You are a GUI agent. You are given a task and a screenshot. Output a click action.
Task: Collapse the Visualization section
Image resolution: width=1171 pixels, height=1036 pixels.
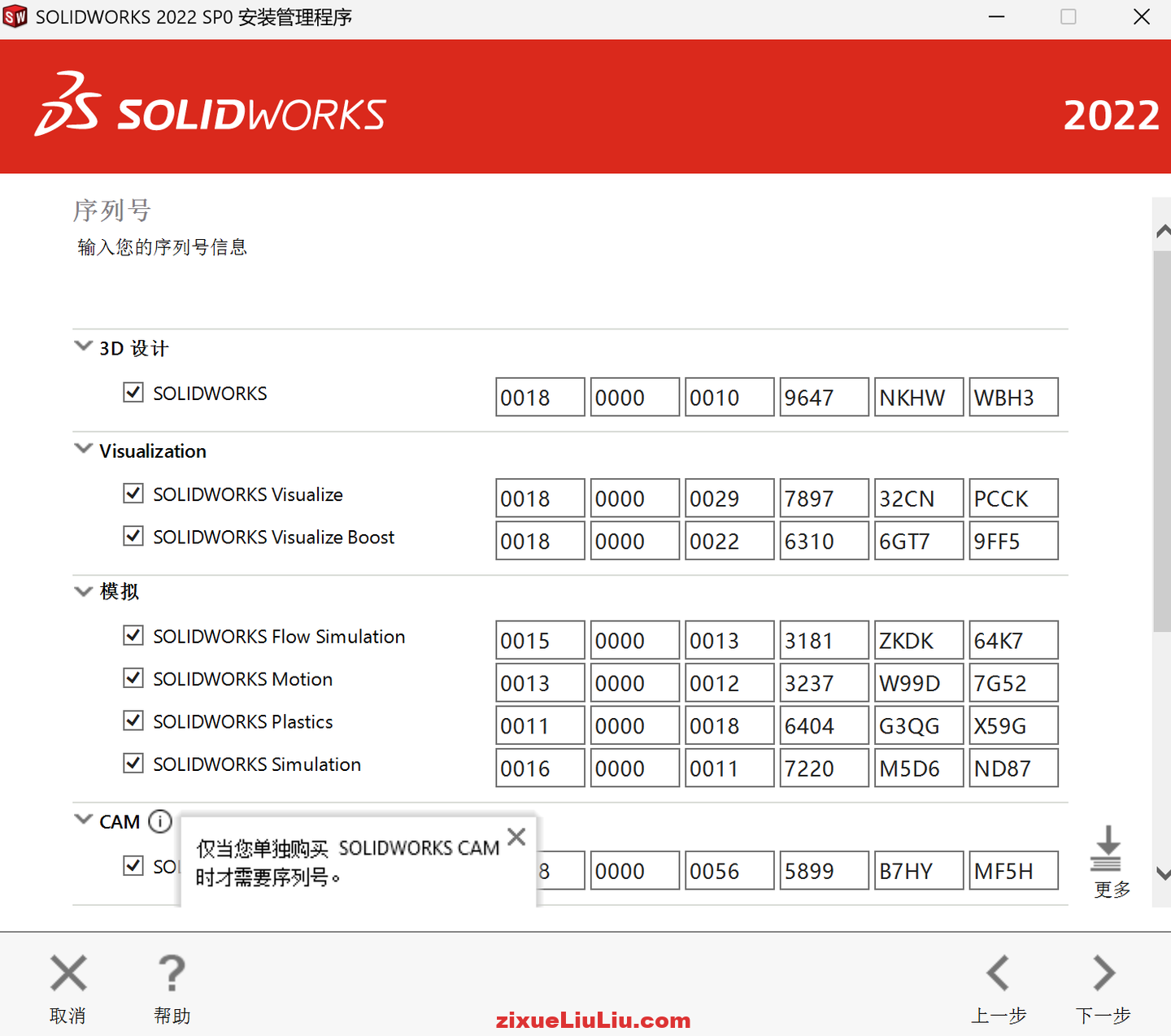tap(83, 448)
